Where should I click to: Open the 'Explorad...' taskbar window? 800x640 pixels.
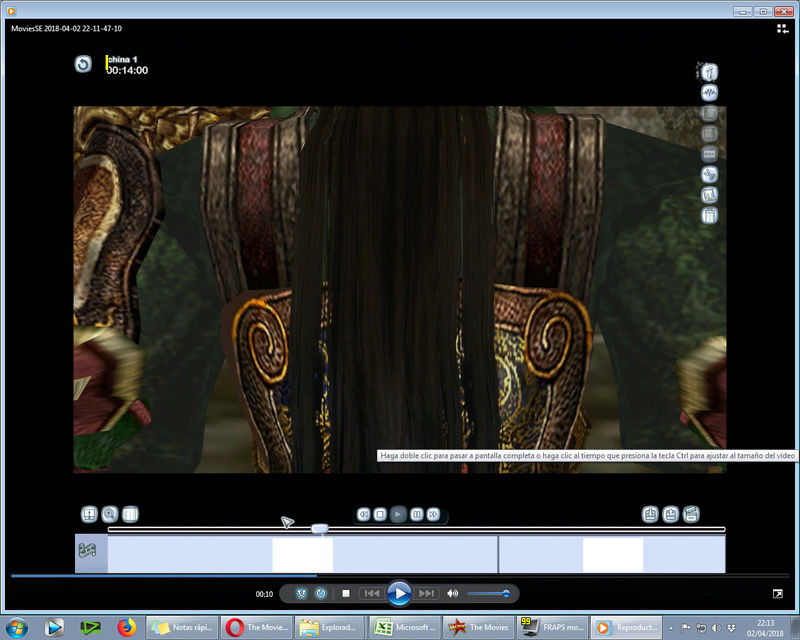(x=331, y=627)
